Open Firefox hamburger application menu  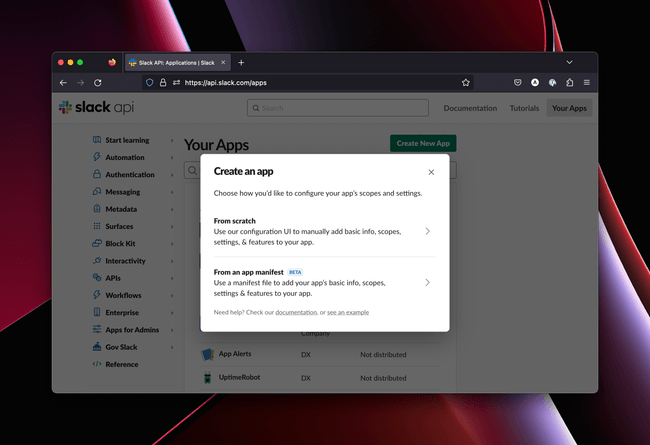click(587, 83)
